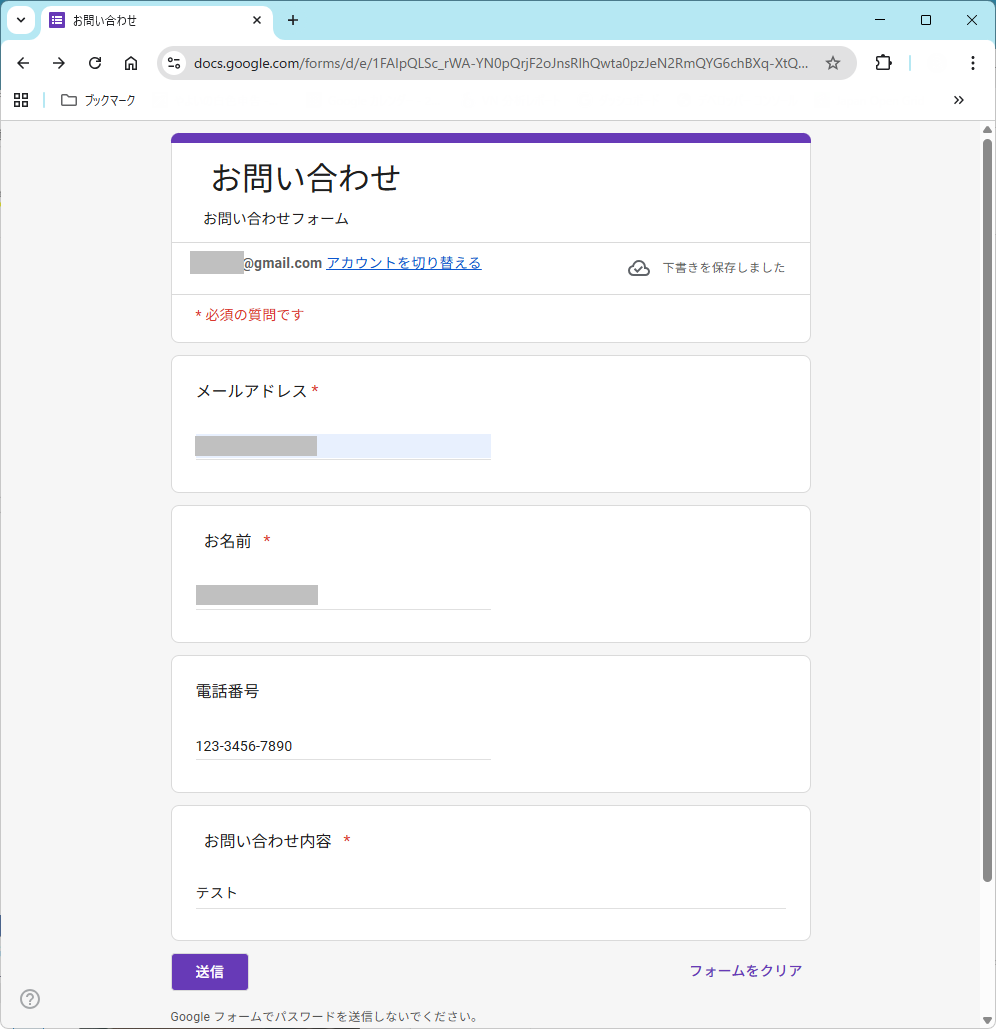Open the Chrome three-dot menu

click(972, 63)
